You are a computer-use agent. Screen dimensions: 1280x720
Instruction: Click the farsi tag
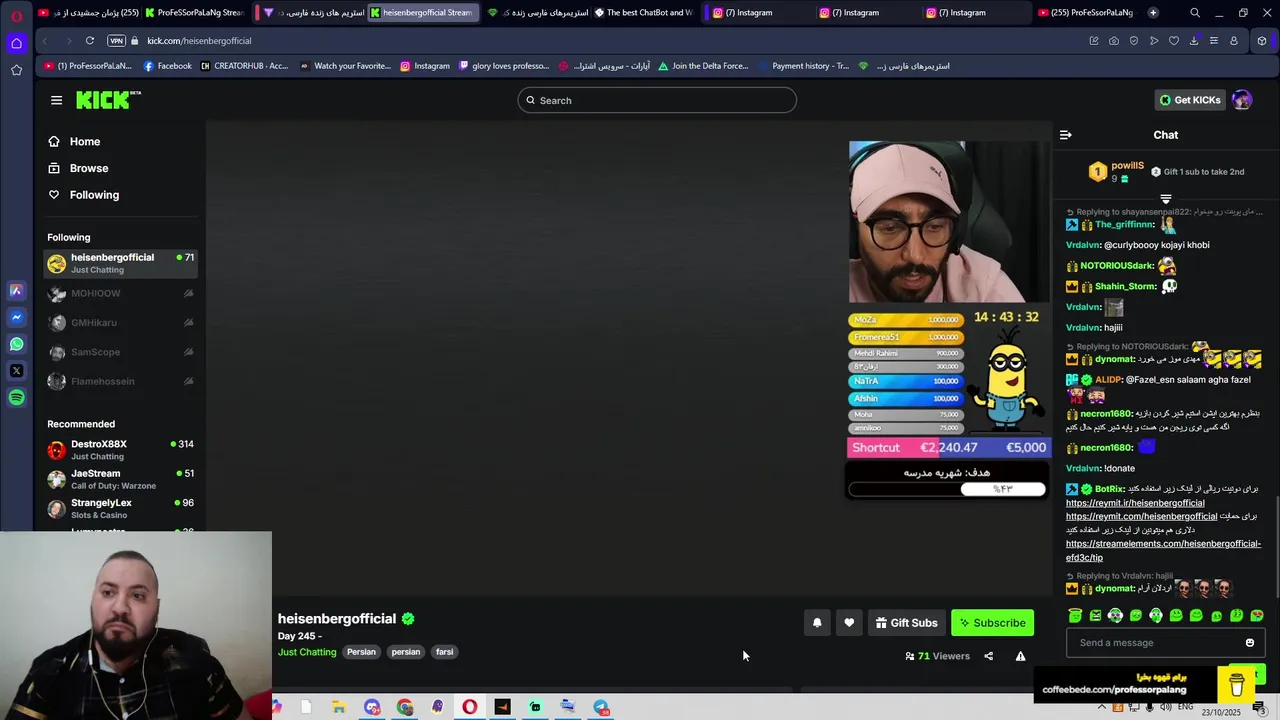[444, 652]
